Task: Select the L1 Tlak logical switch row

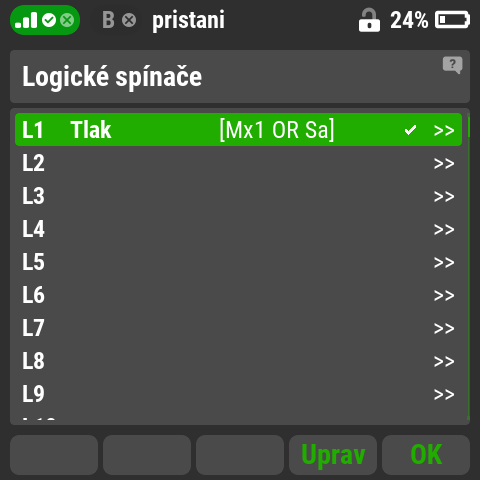Action: 238,129
